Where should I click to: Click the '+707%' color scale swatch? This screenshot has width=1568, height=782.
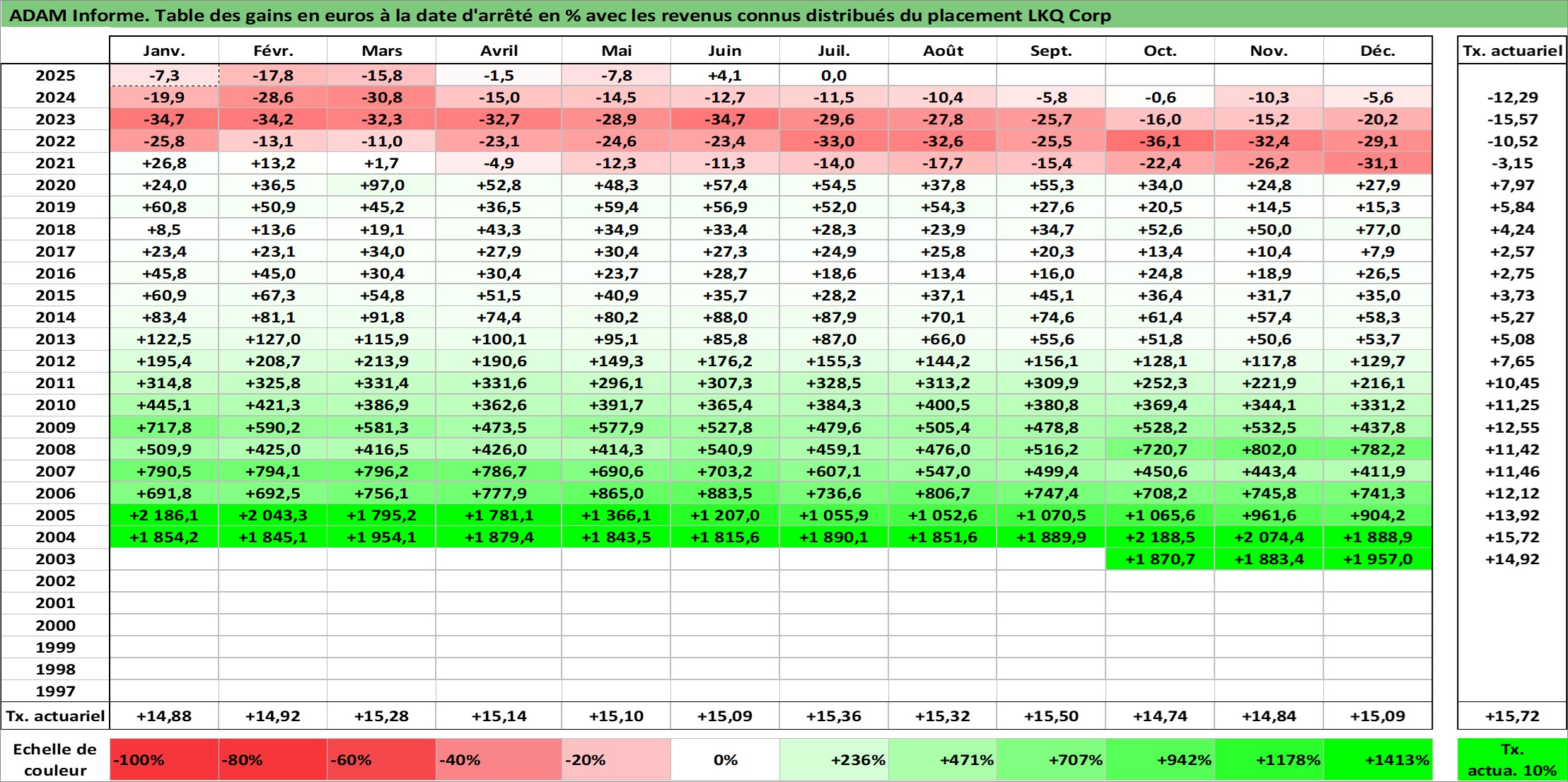point(1051,760)
